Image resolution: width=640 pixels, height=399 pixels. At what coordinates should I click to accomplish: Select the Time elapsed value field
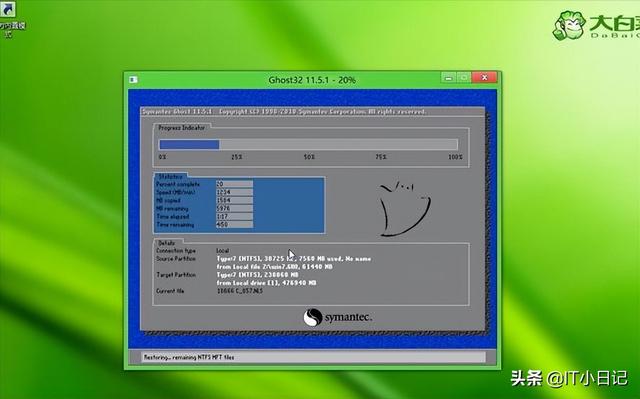pyautogui.click(x=234, y=217)
